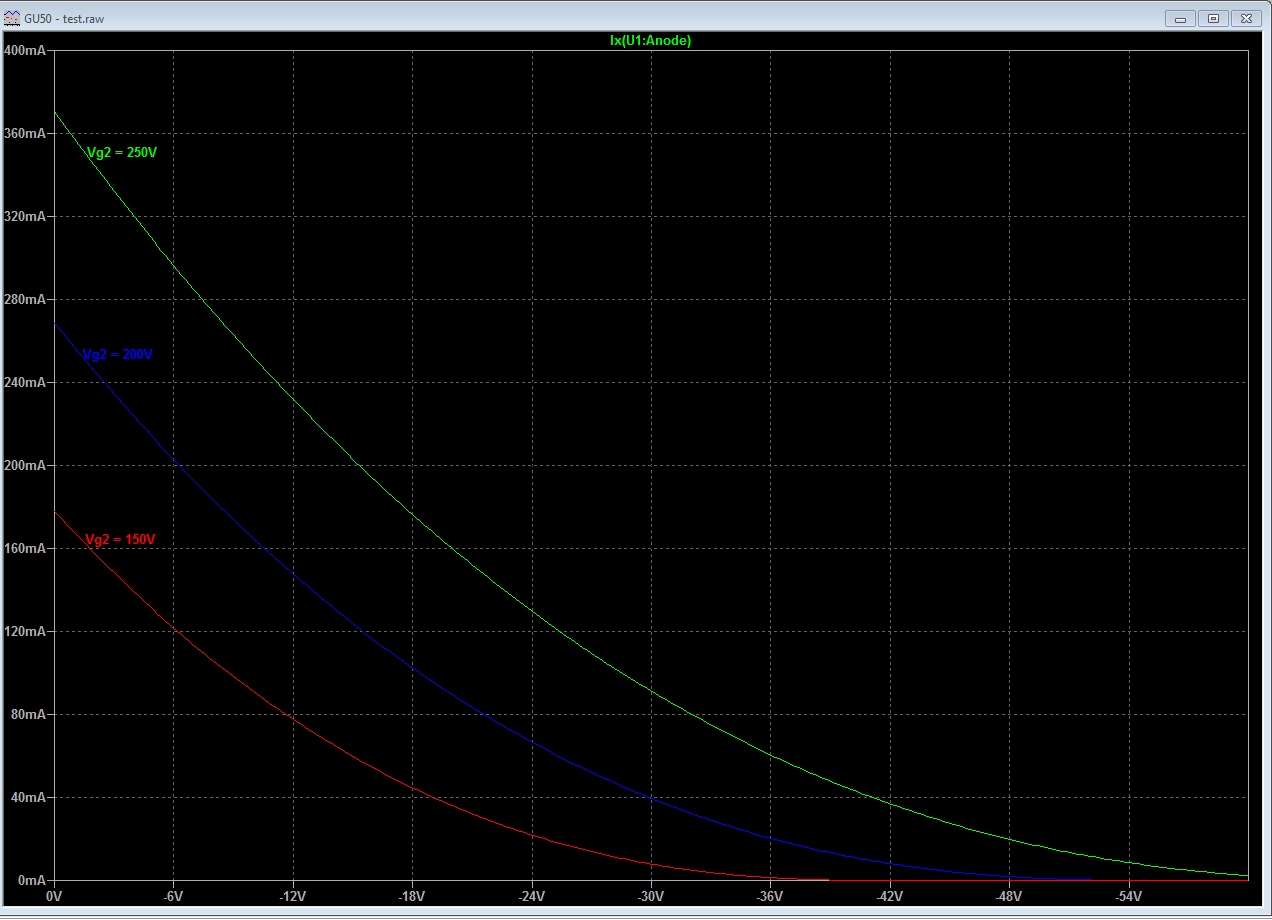Select the Vg2 = 150V annotation
Image resolution: width=1272 pixels, height=920 pixels.
(120, 540)
